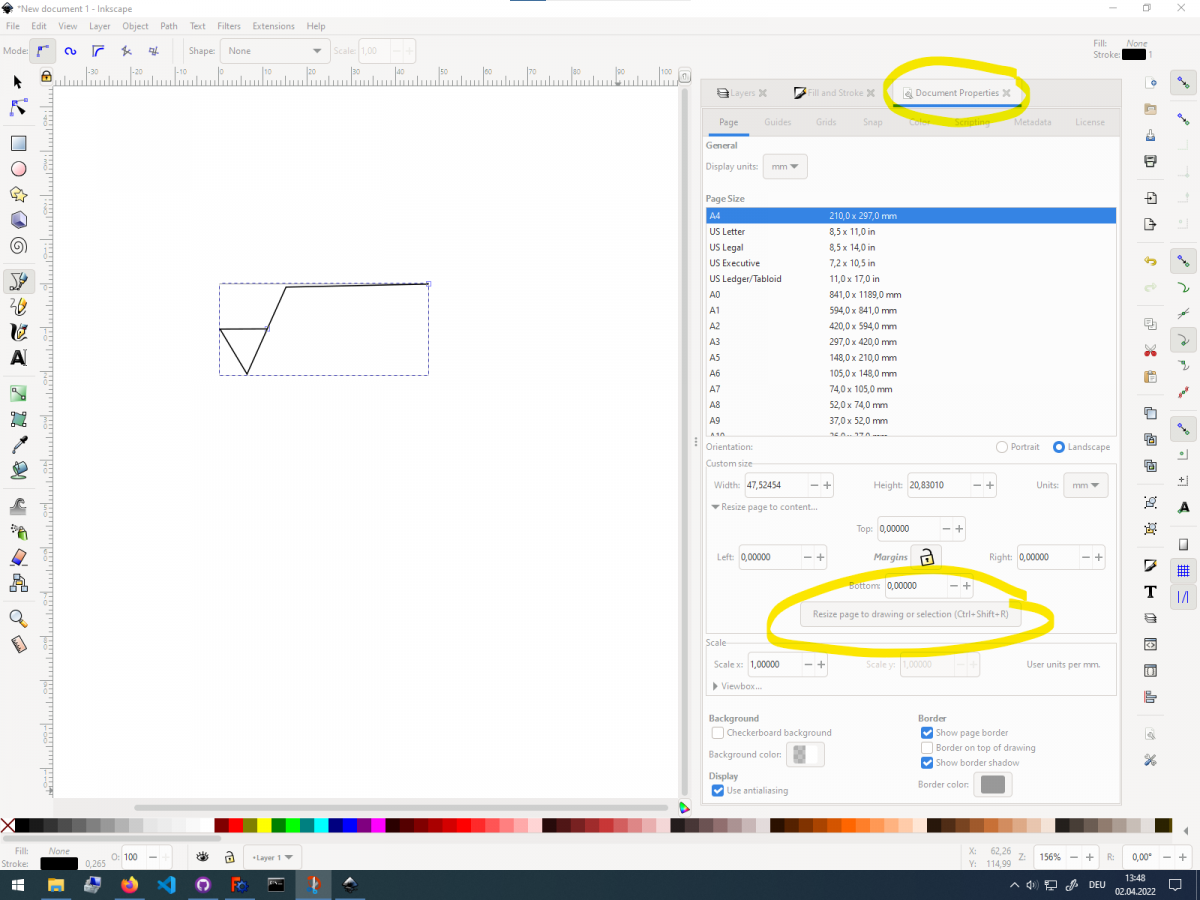Viewport: 1200px width, 900px height.
Task: Open the Shape dropdown in tool options
Action: click(x=275, y=50)
